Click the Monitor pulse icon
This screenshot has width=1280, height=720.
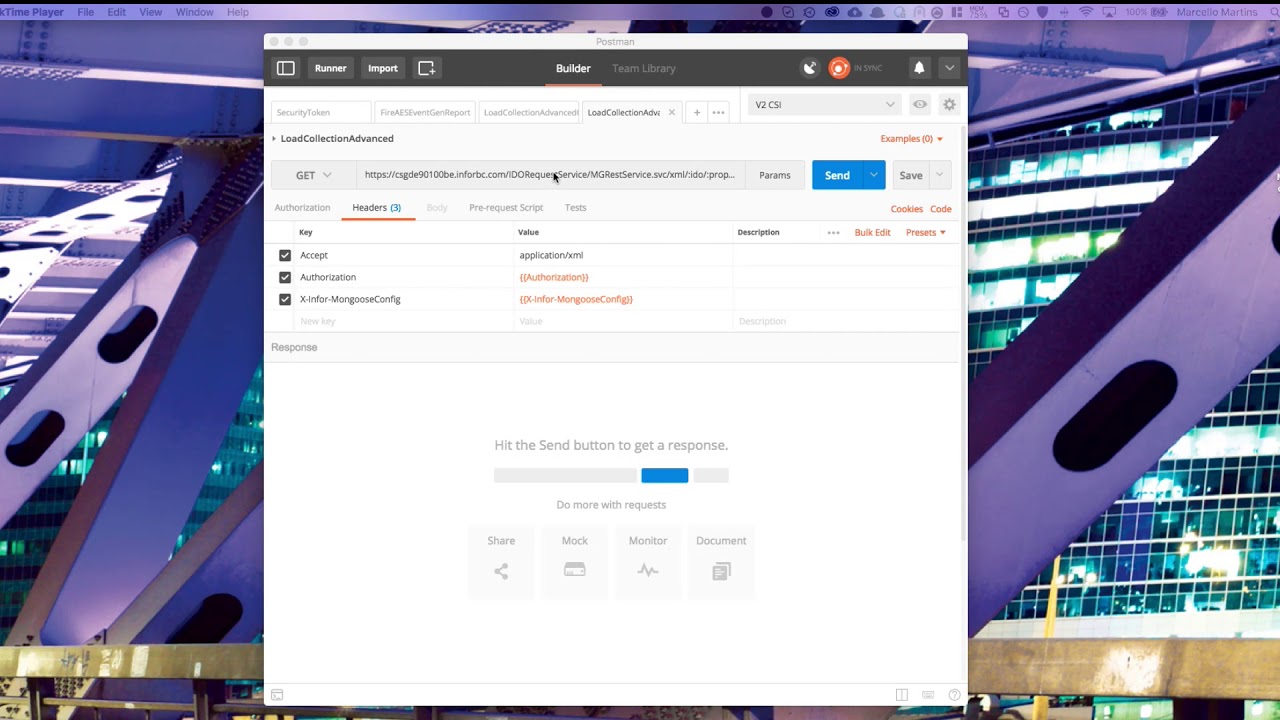648,571
